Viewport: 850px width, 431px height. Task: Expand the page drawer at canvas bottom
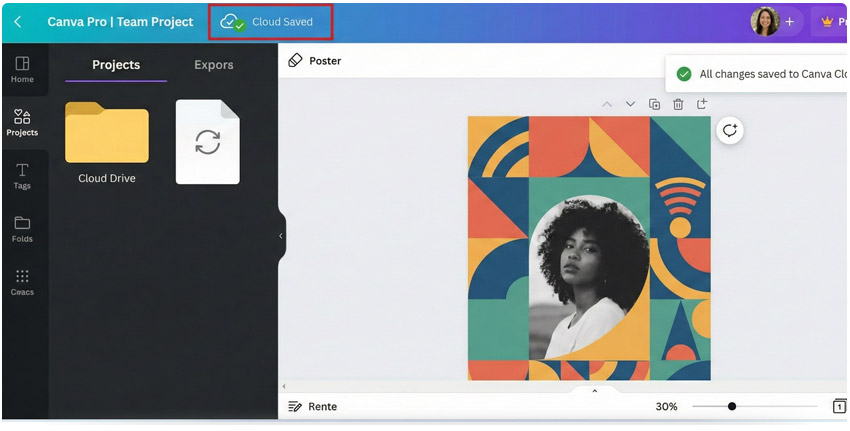pyautogui.click(x=594, y=391)
